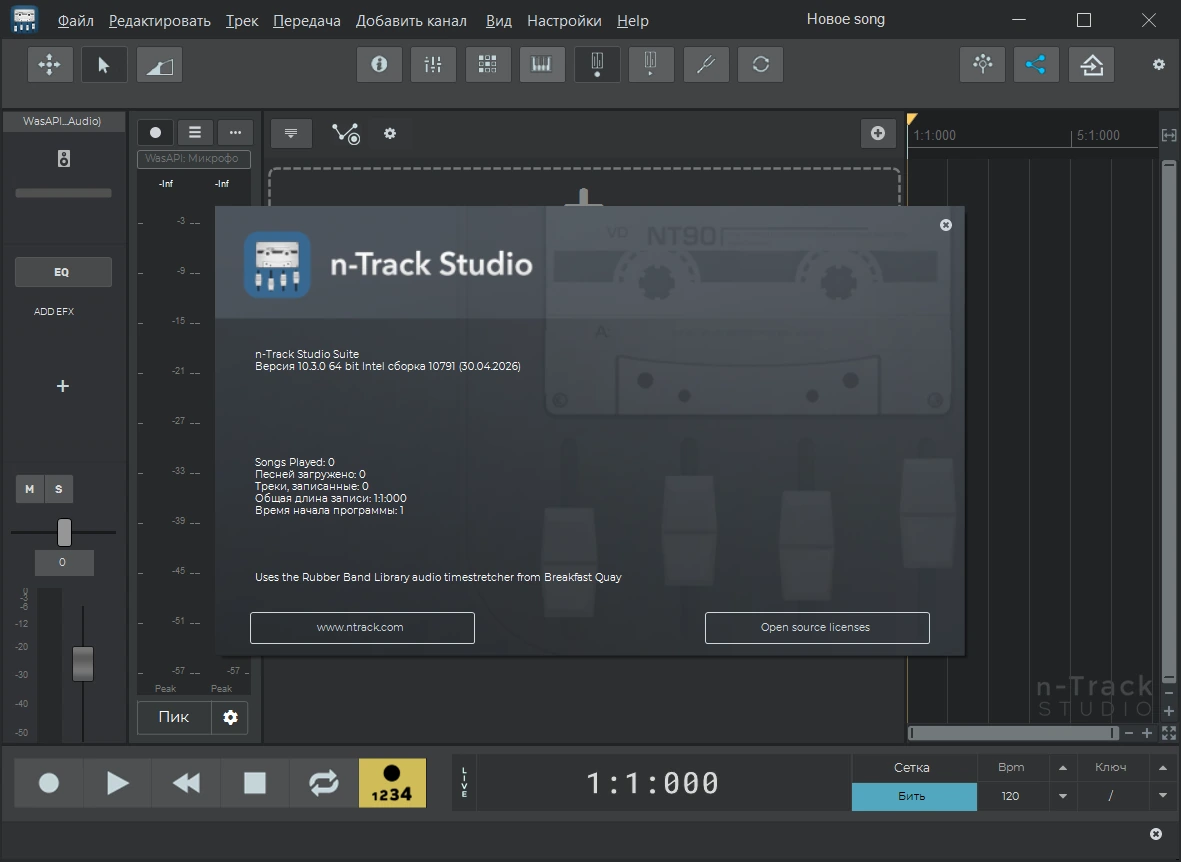Open the Songtree collaboration icon
The height and width of the screenshot is (862, 1181).
click(x=982, y=64)
